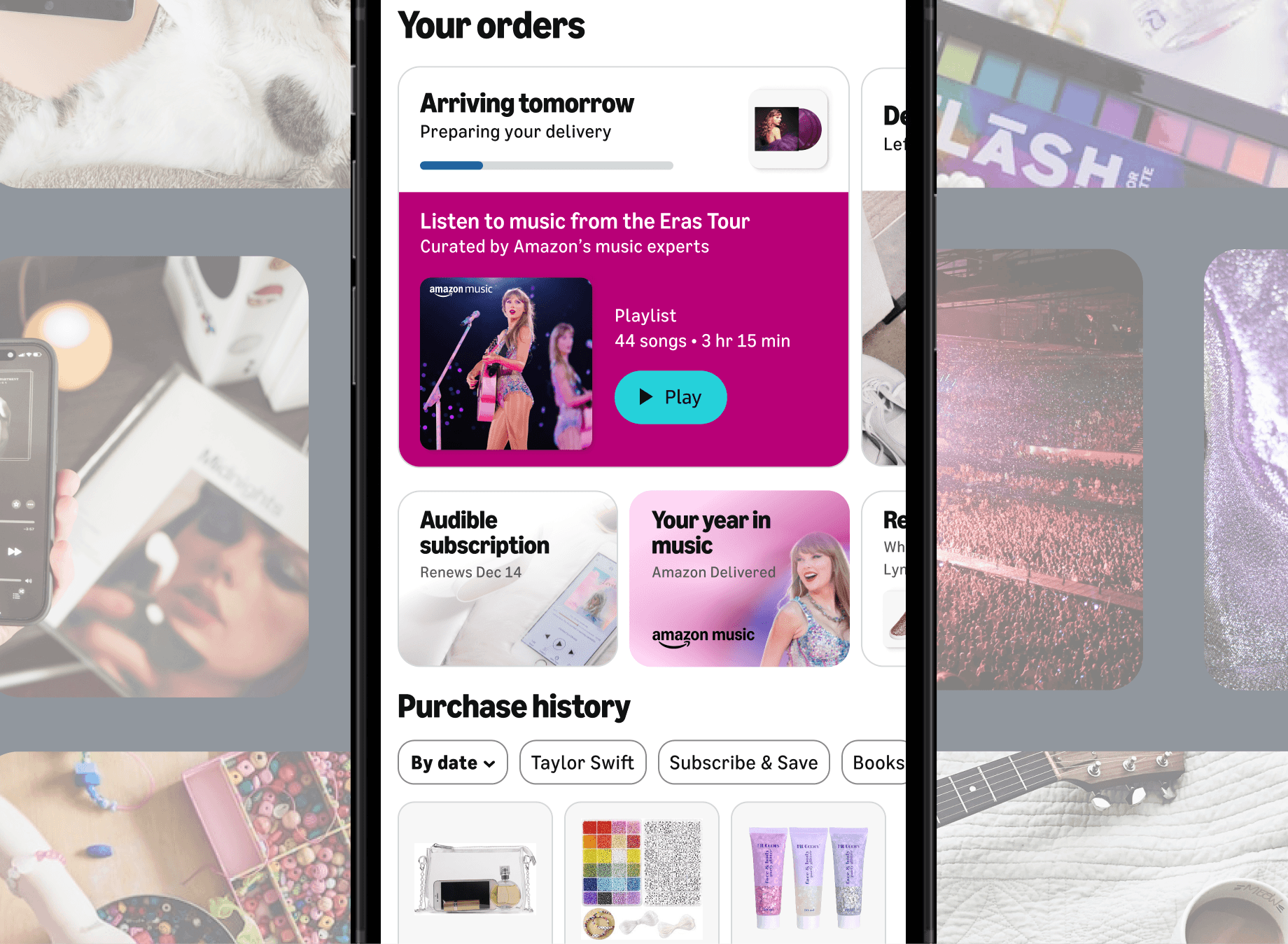Viewport: 1288px width, 944px height.
Task: Click the By date chevron arrow
Action: coord(489,764)
